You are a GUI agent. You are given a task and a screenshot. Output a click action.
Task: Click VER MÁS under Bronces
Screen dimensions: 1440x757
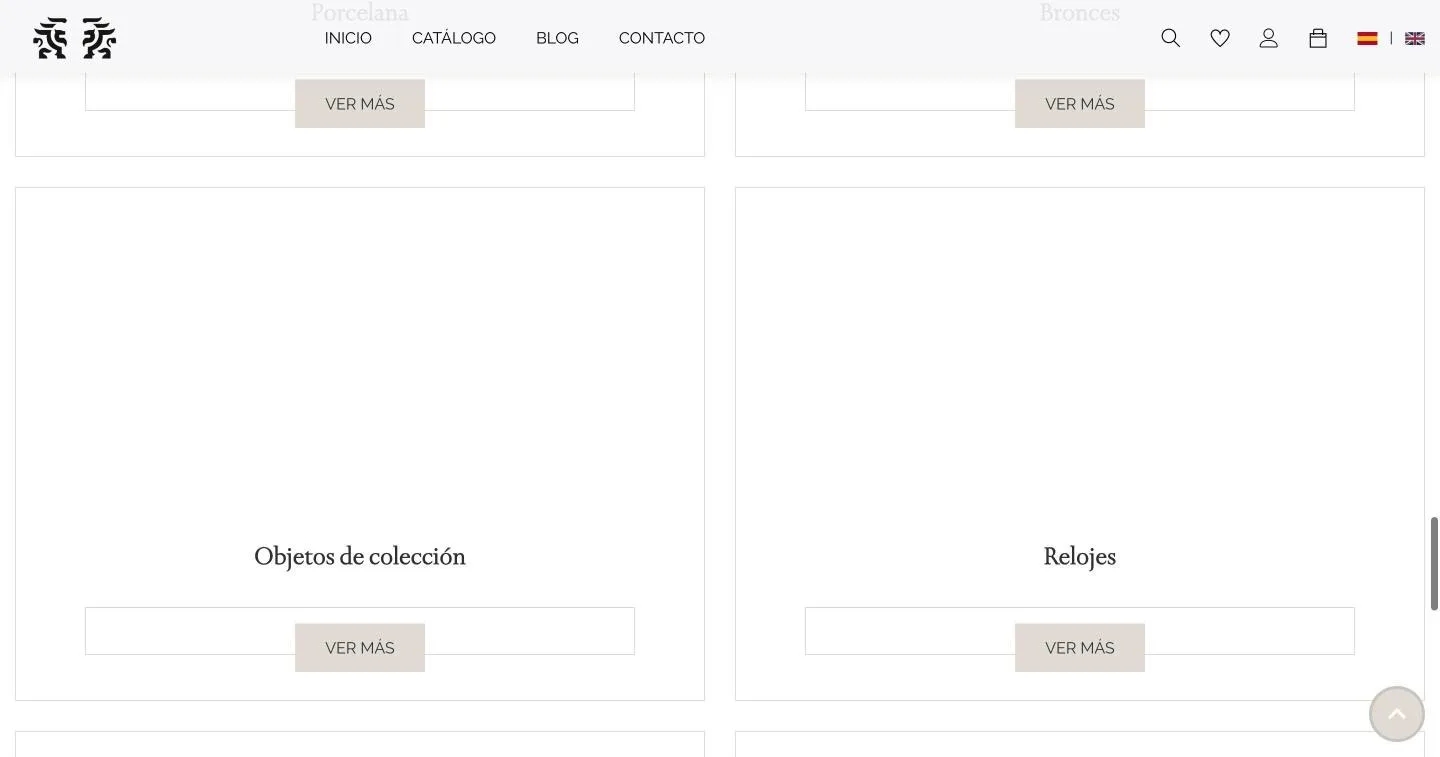(1080, 104)
